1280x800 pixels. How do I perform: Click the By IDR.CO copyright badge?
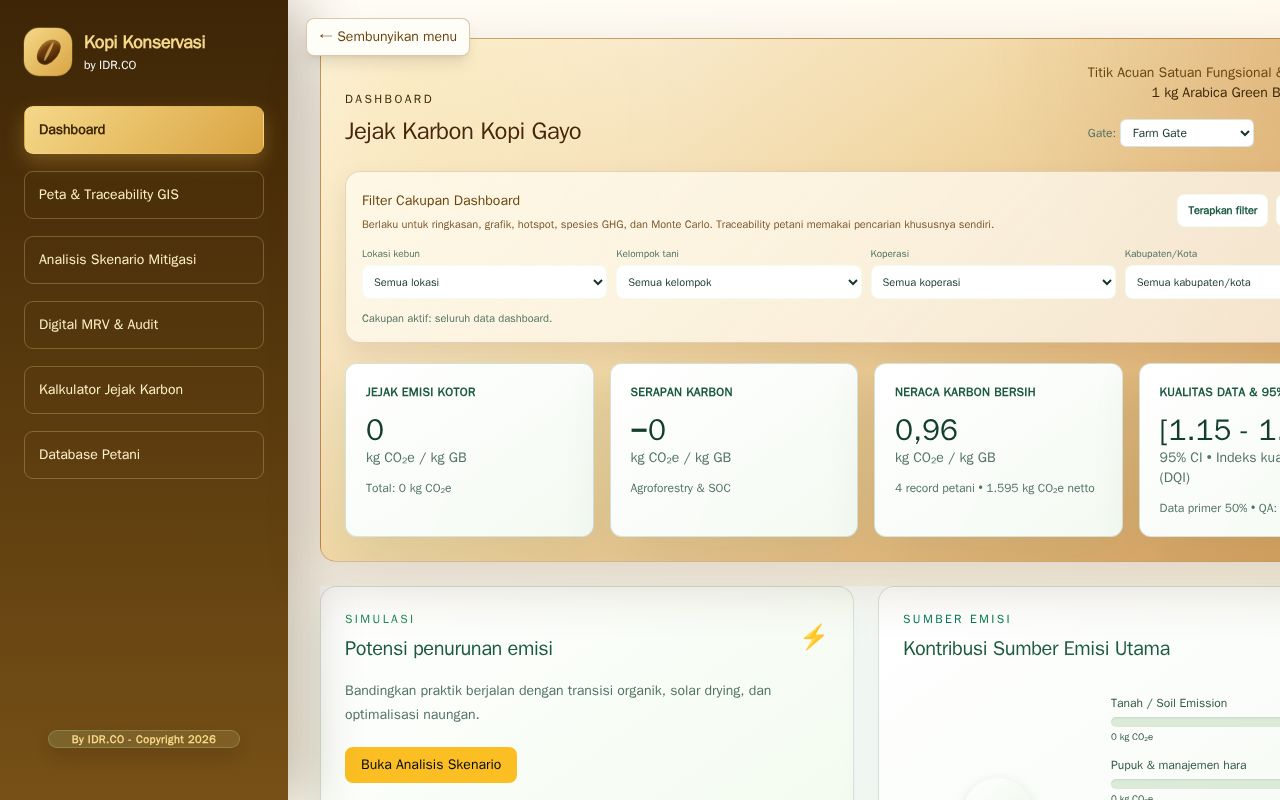tap(144, 739)
